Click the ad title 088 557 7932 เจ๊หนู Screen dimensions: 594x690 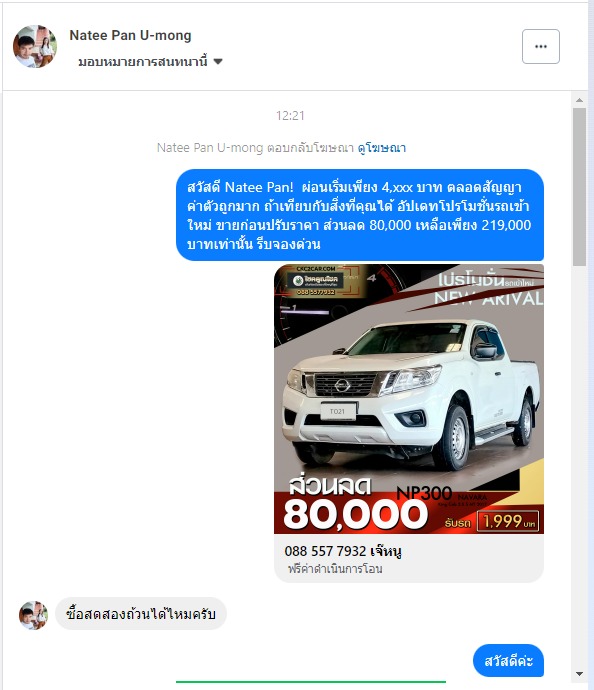[343, 551]
